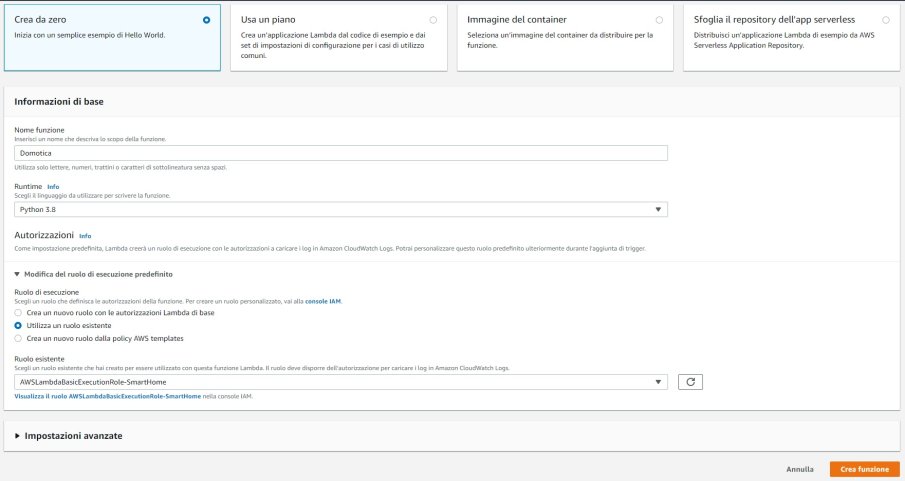The image size is (905, 481).
Task: Click the Info link next to Autorizzazioni
Action: point(85,236)
